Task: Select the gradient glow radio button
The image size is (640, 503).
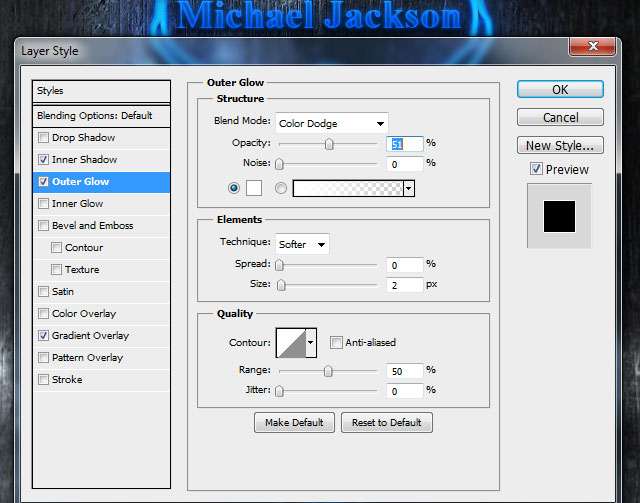Action: (280, 188)
